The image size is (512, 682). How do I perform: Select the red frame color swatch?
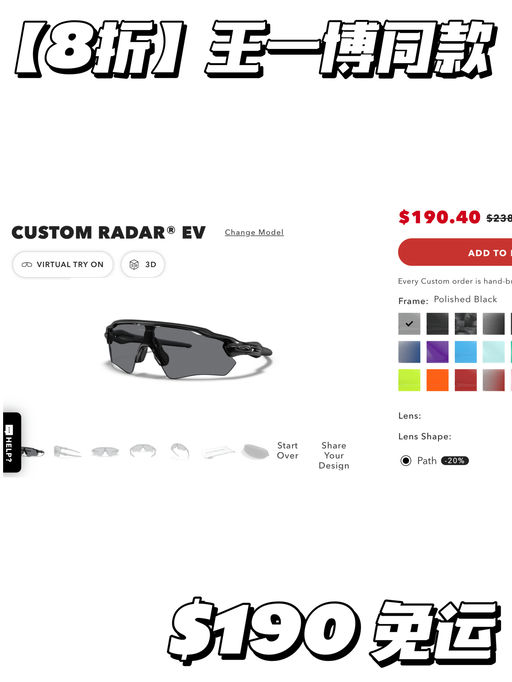point(465,380)
